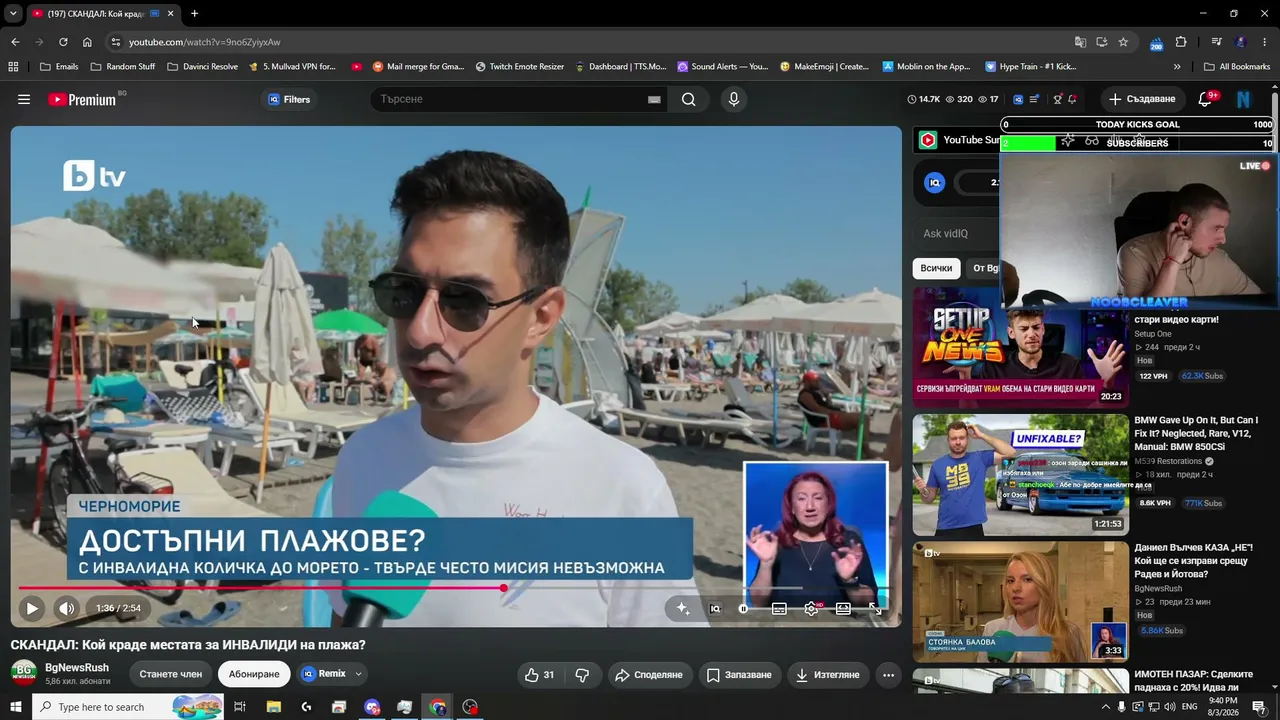
Task: Select the Всички filter chip
Action: [x=936, y=268]
